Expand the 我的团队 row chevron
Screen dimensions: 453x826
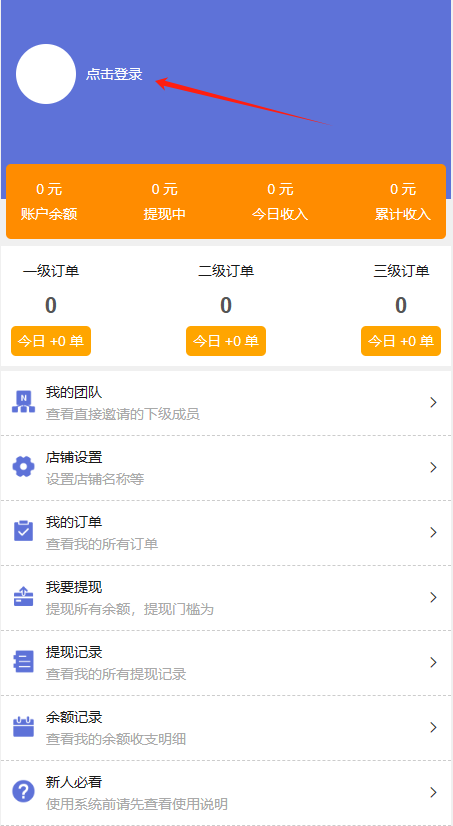coord(434,402)
